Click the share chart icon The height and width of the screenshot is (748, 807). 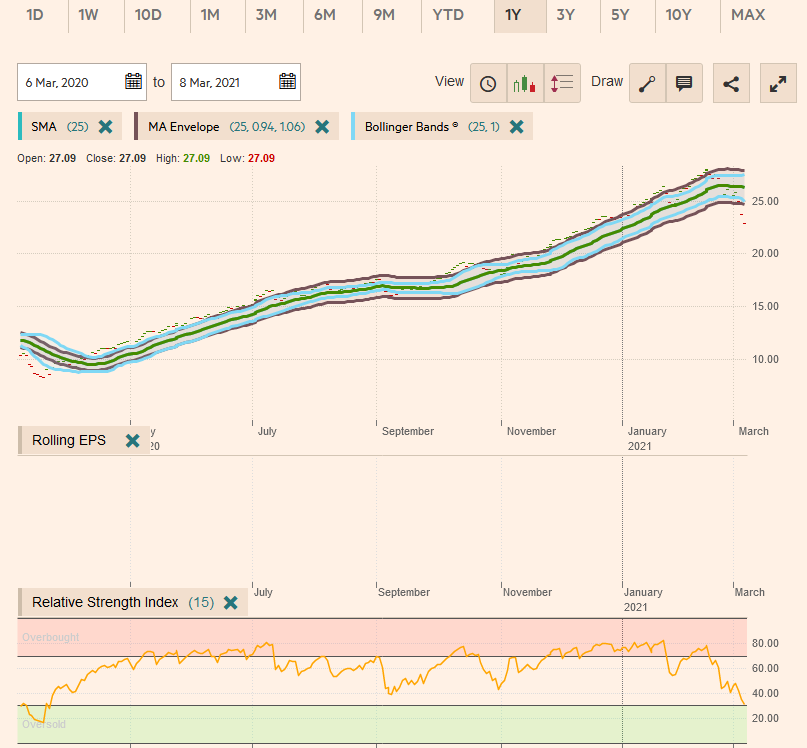tap(731, 83)
